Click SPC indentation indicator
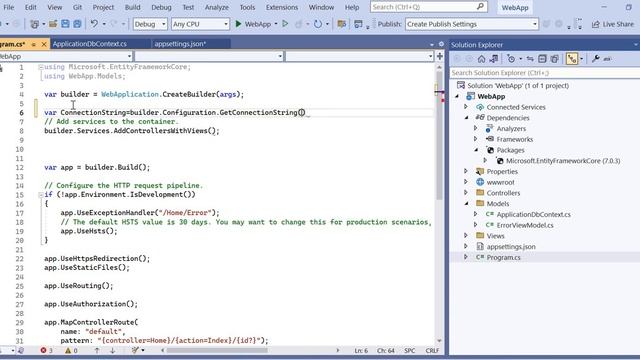 (409, 350)
